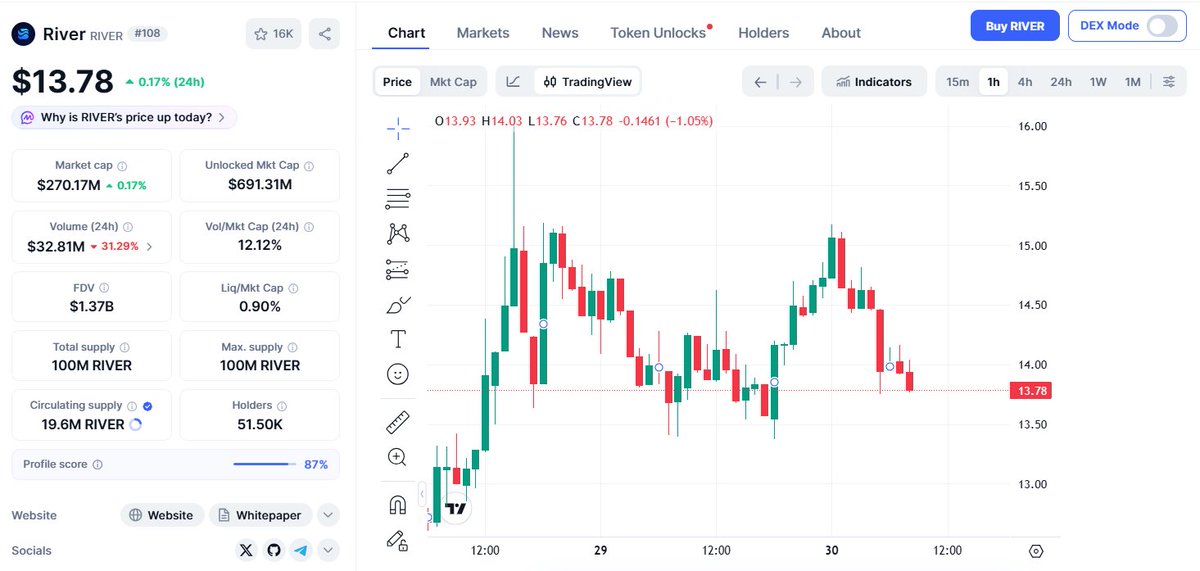Image resolution: width=1200 pixels, height=571 pixels.
Task: Click the 13.78 current price label
Action: pyautogui.click(x=1032, y=391)
